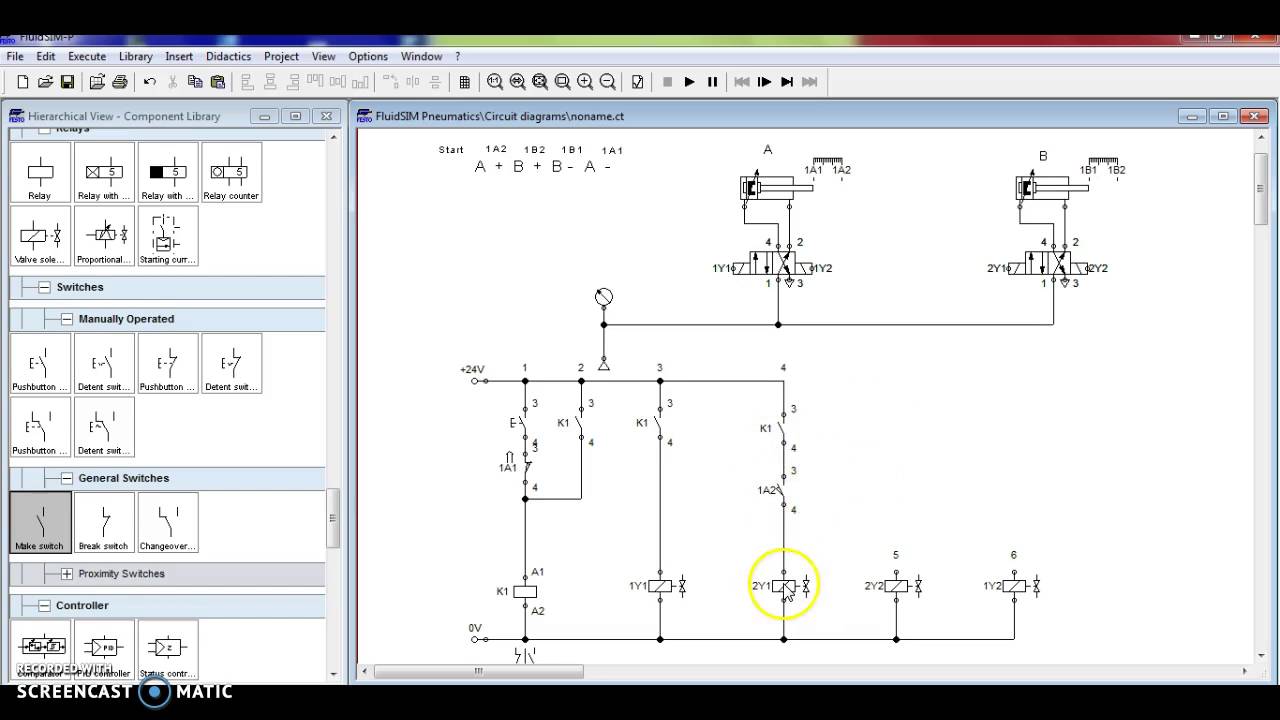1280x720 pixels.
Task: Collapse the General Switches group
Action: [67, 478]
